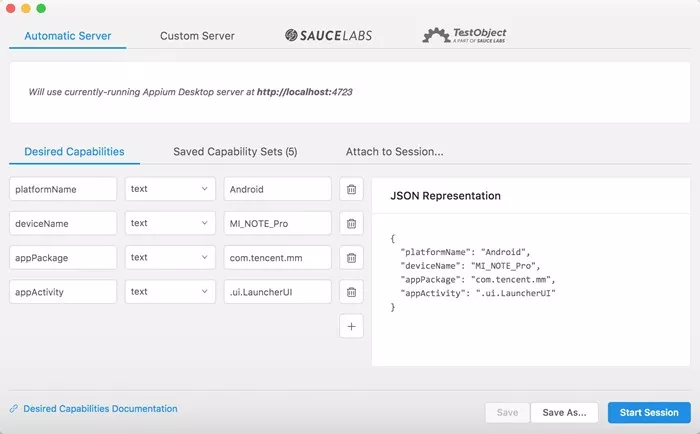Remove the appPackage capability with trash icon
Screen dimensions: 700x434
coord(351,258)
